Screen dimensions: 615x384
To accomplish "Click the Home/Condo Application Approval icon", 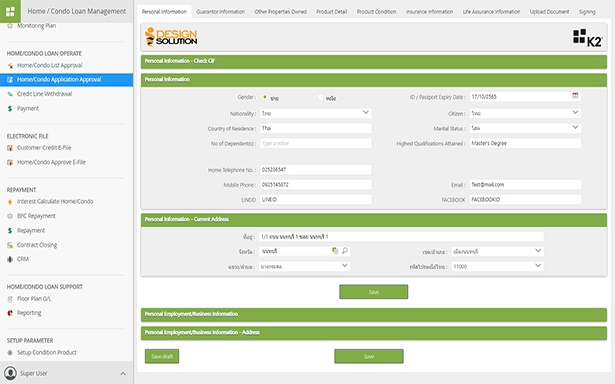I will [10, 80].
